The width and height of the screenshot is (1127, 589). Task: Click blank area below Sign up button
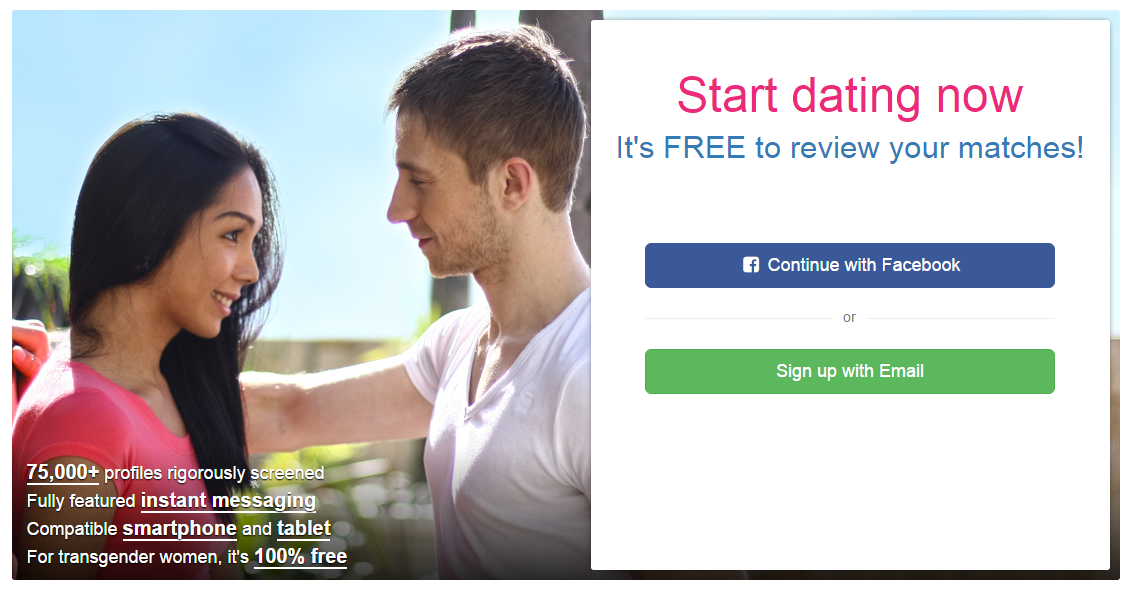[850, 482]
